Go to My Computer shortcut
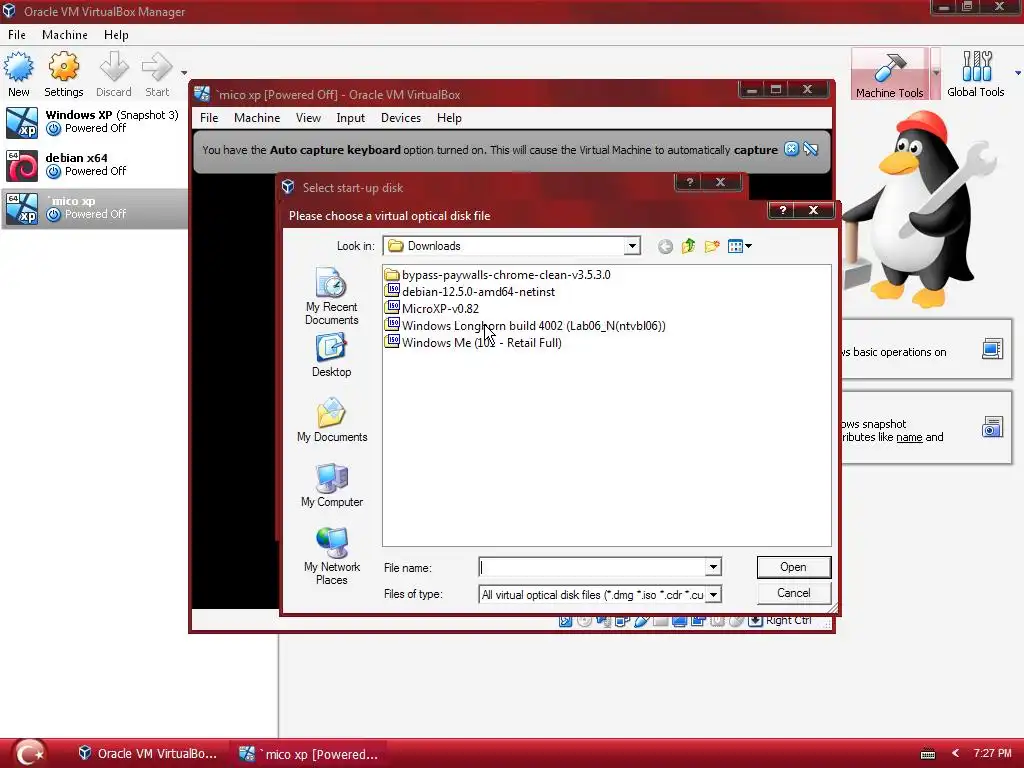Screen dimensions: 1024x768 click(332, 485)
